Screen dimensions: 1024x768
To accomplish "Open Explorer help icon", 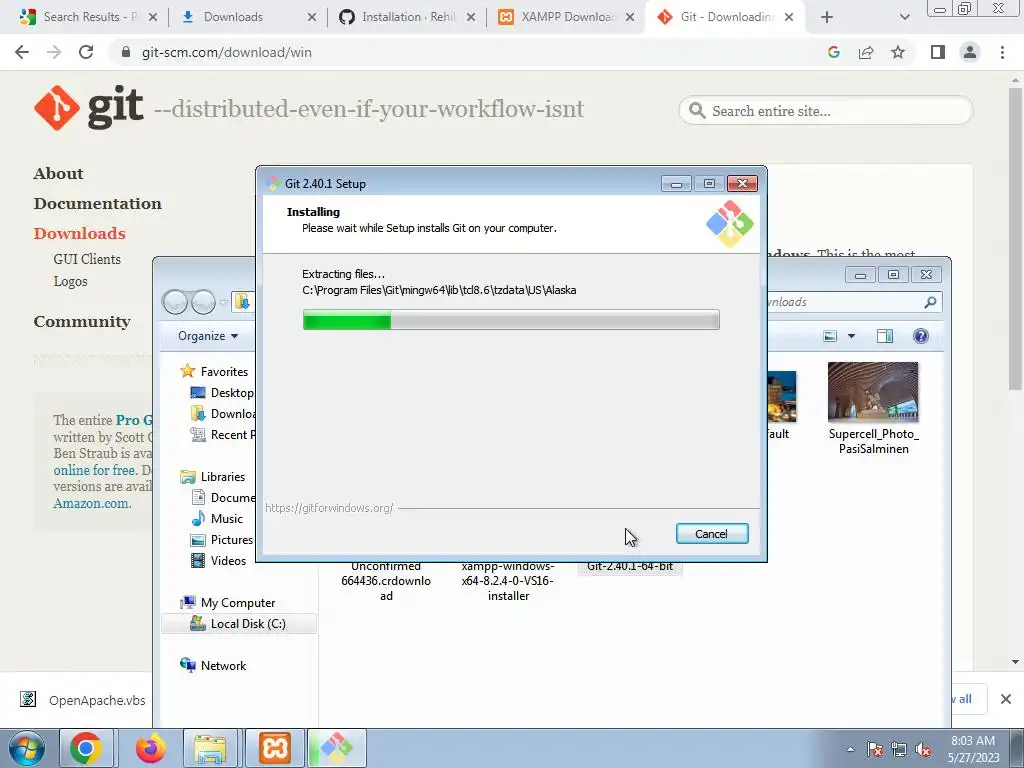I will tap(921, 336).
